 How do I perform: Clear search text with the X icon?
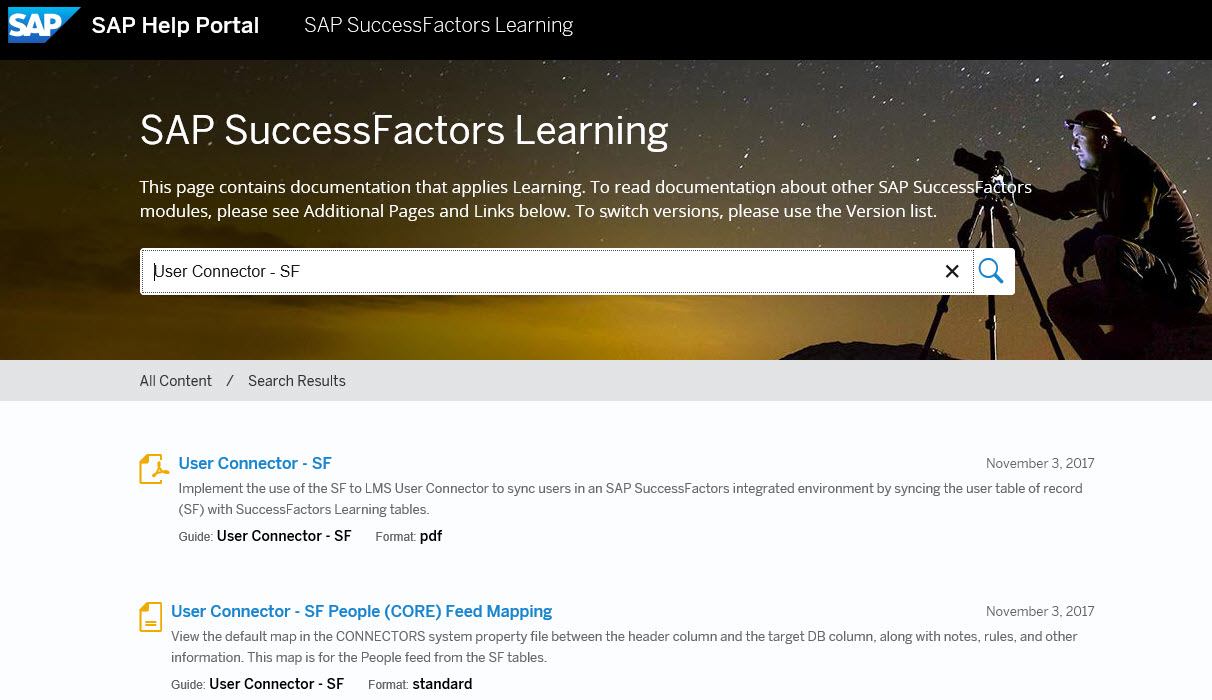pyautogui.click(x=952, y=271)
